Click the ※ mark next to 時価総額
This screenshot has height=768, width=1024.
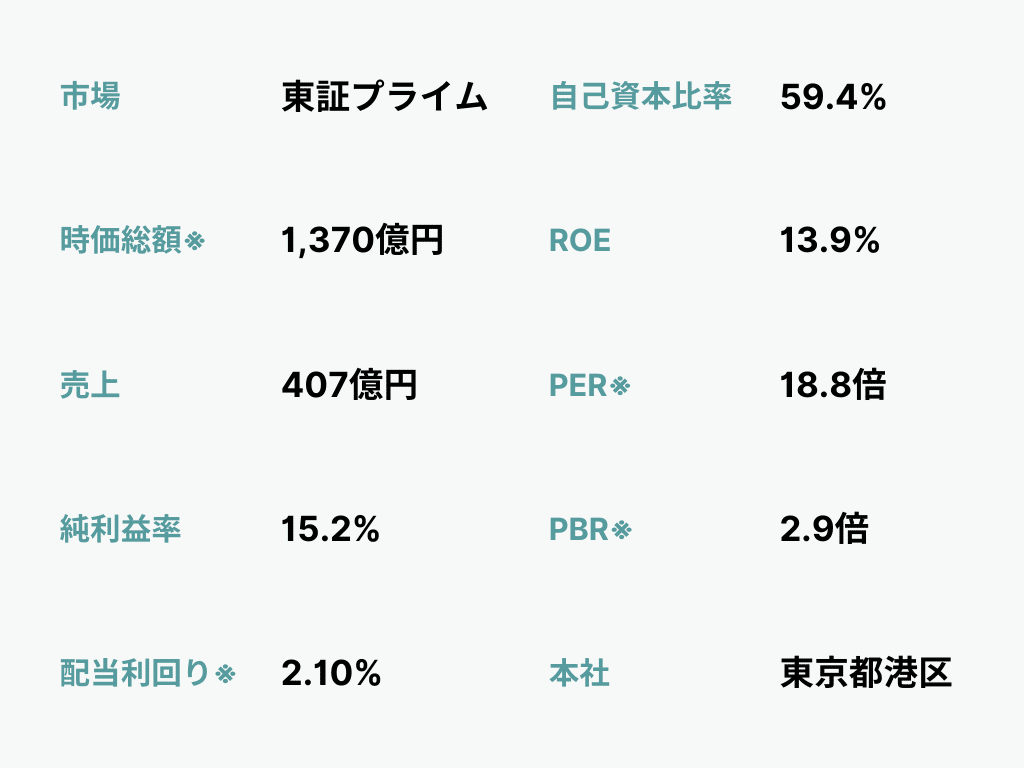click(194, 241)
